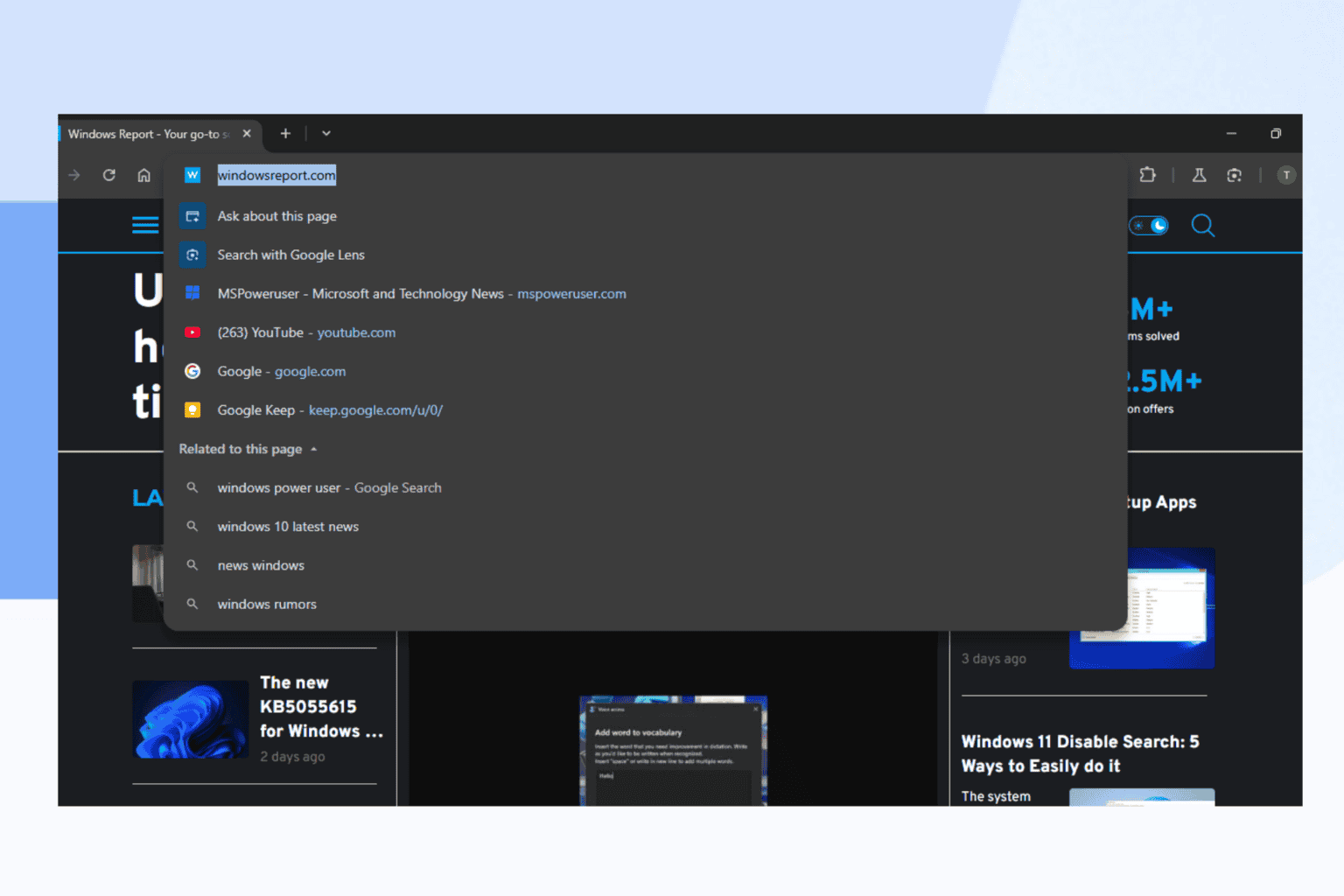Click the highlighted windowsreport.com address field

276,175
